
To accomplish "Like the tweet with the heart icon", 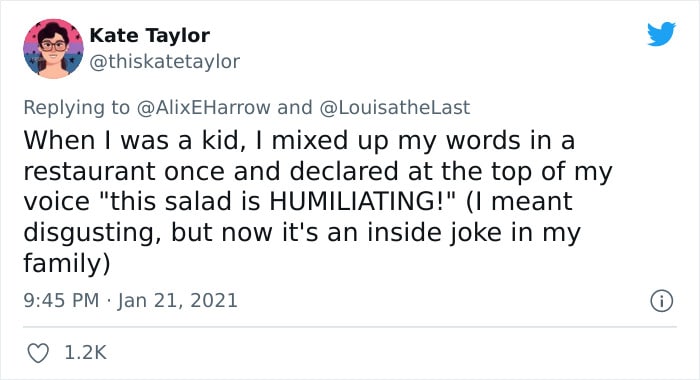I will click(38, 353).
